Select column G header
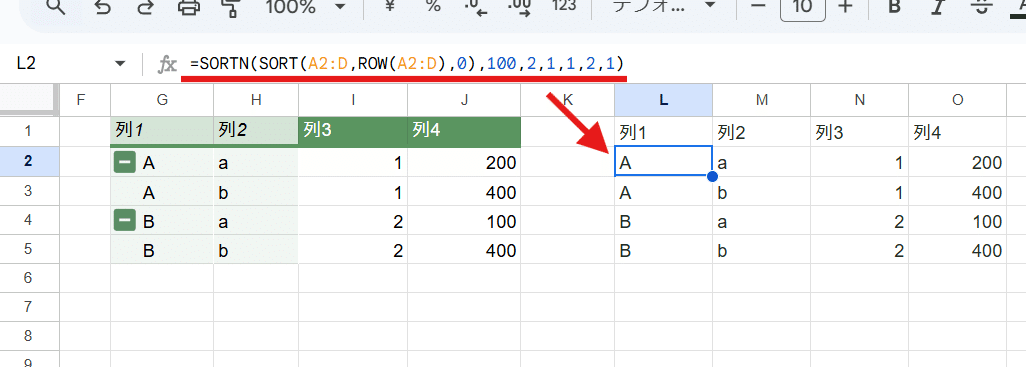Screen dimensions: 1026x367 [x=162, y=100]
